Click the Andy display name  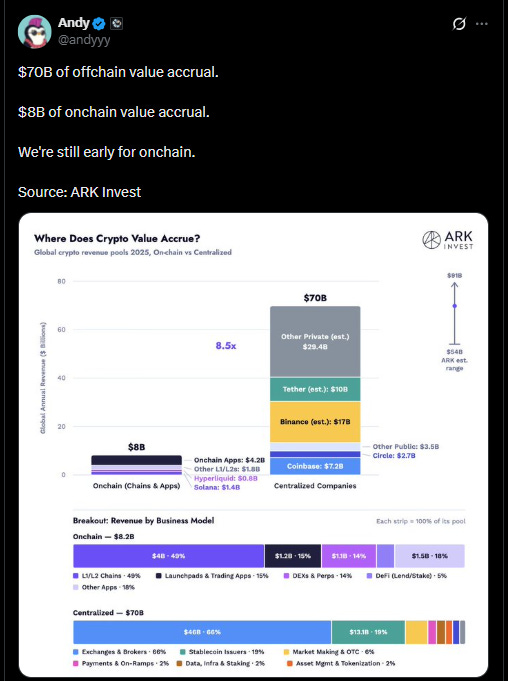[74, 23]
